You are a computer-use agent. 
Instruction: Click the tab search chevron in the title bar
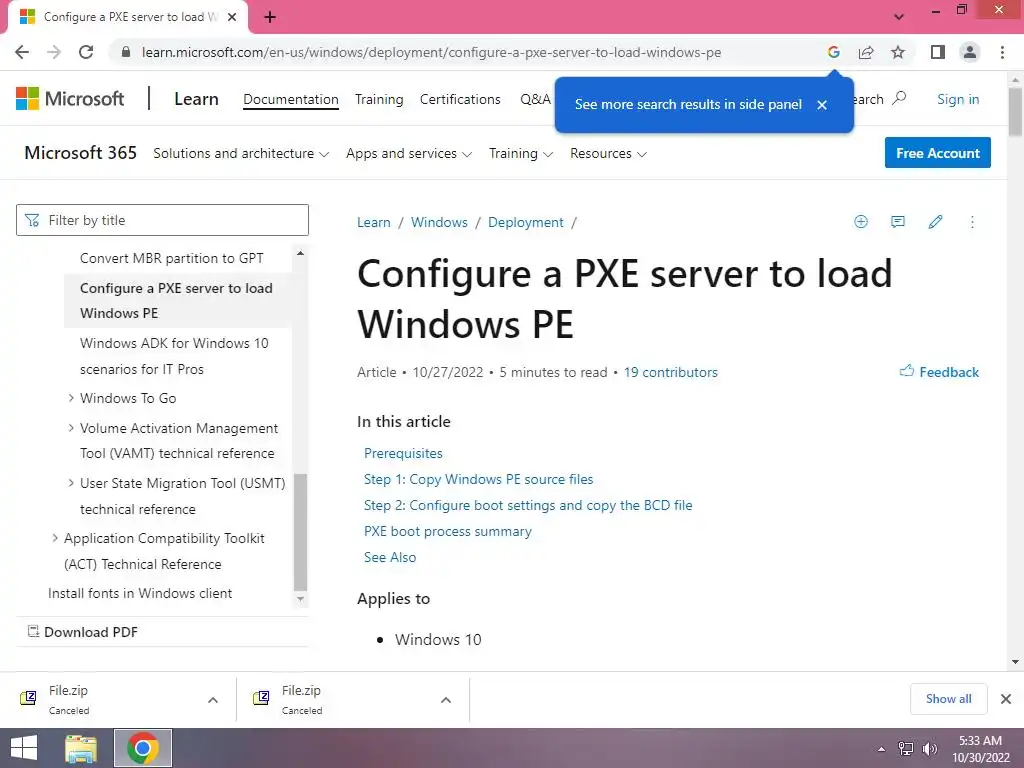pos(899,17)
